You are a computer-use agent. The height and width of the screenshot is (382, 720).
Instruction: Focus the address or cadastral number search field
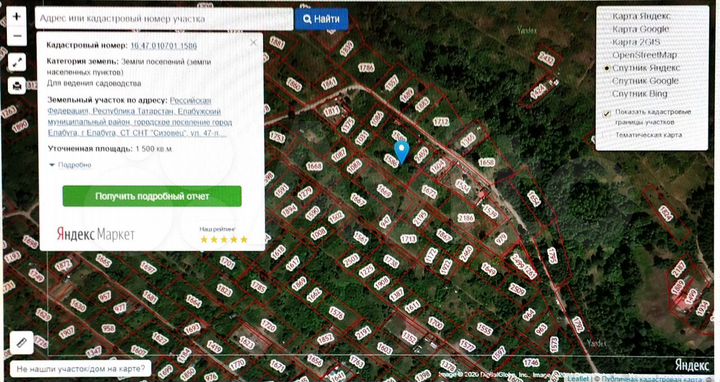point(164,19)
